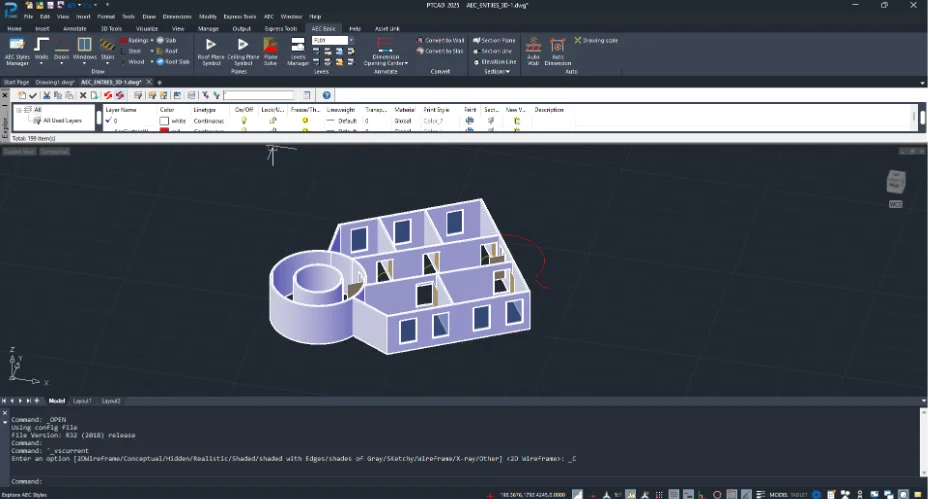Select the Doors tool

[x=62, y=47]
